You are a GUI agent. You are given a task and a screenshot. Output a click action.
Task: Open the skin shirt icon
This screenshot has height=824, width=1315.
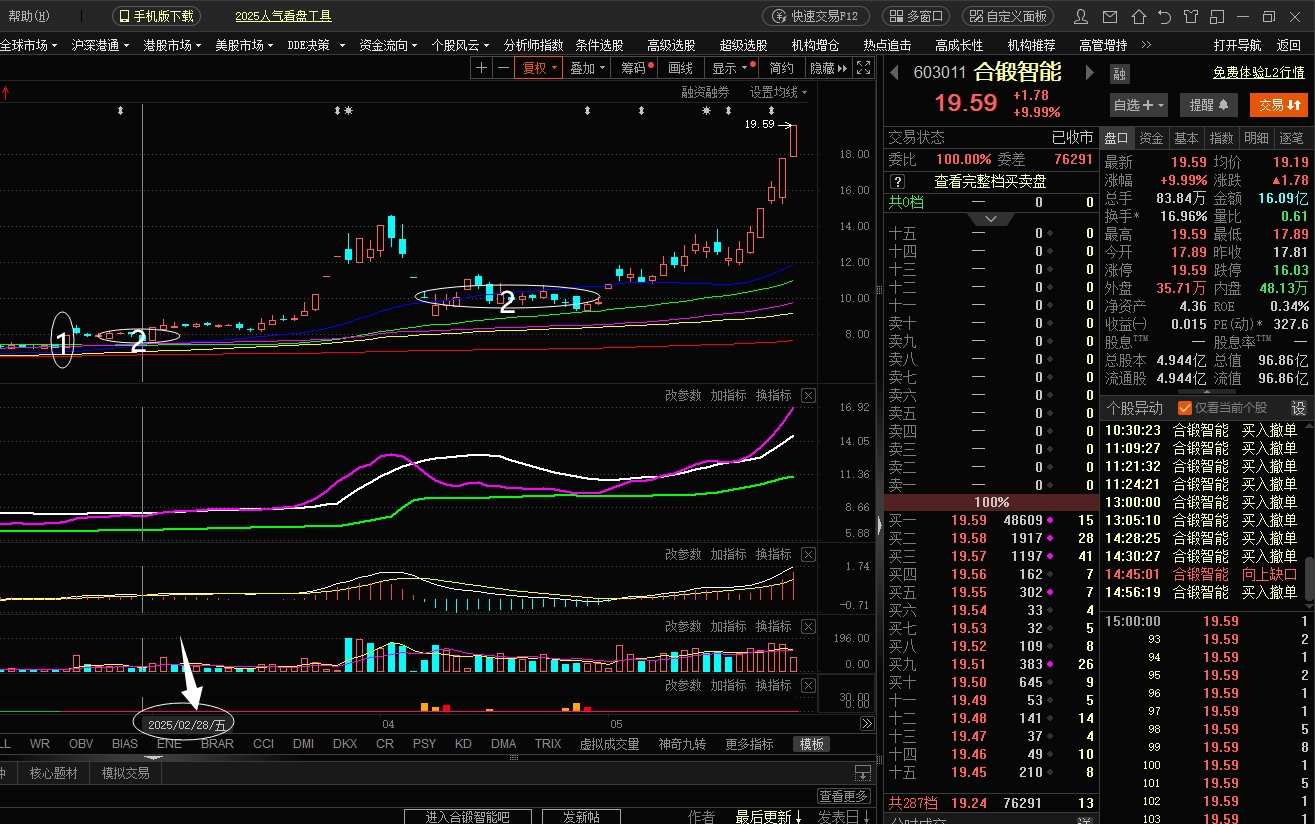[1192, 16]
